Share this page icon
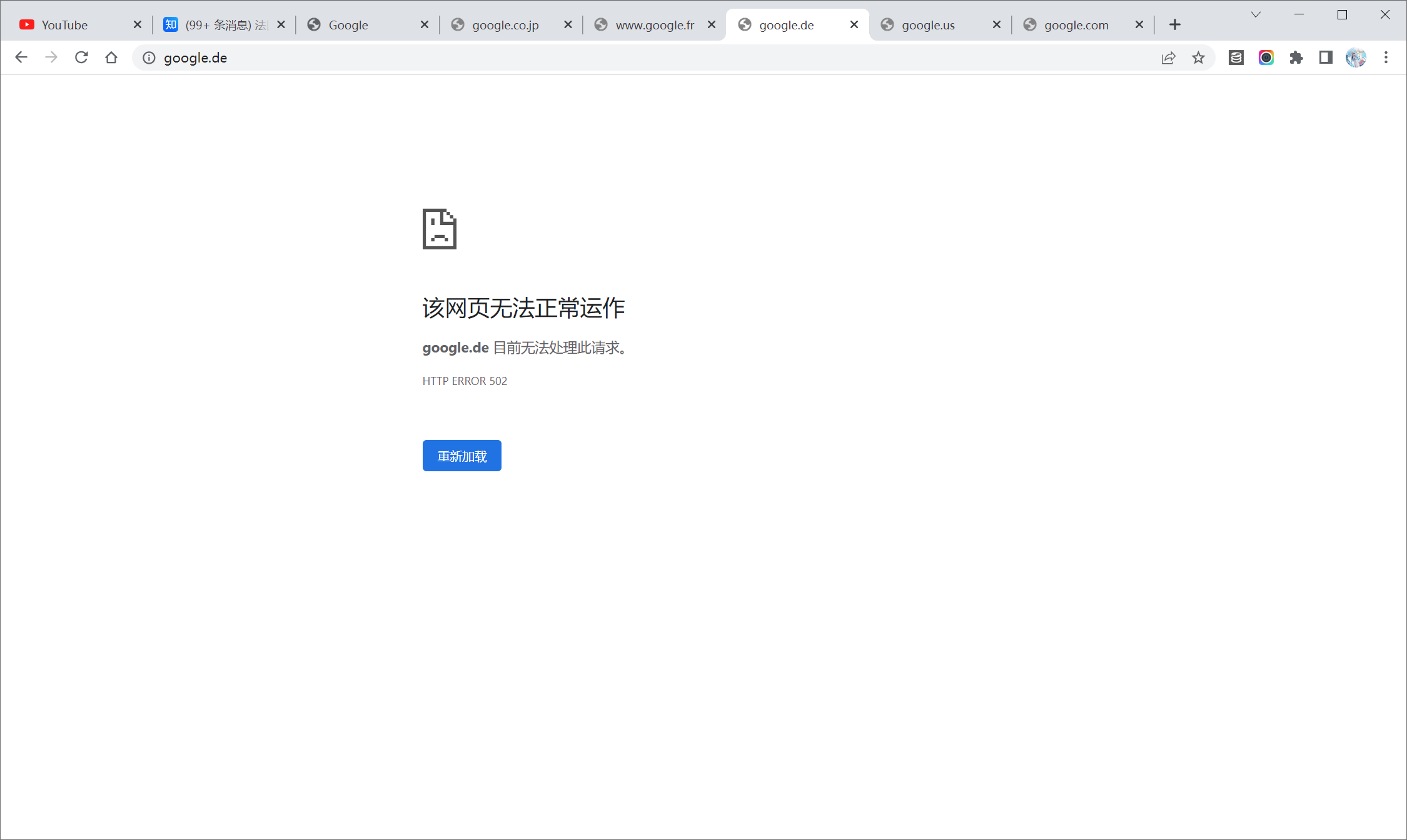The height and width of the screenshot is (840, 1407). click(x=1168, y=57)
